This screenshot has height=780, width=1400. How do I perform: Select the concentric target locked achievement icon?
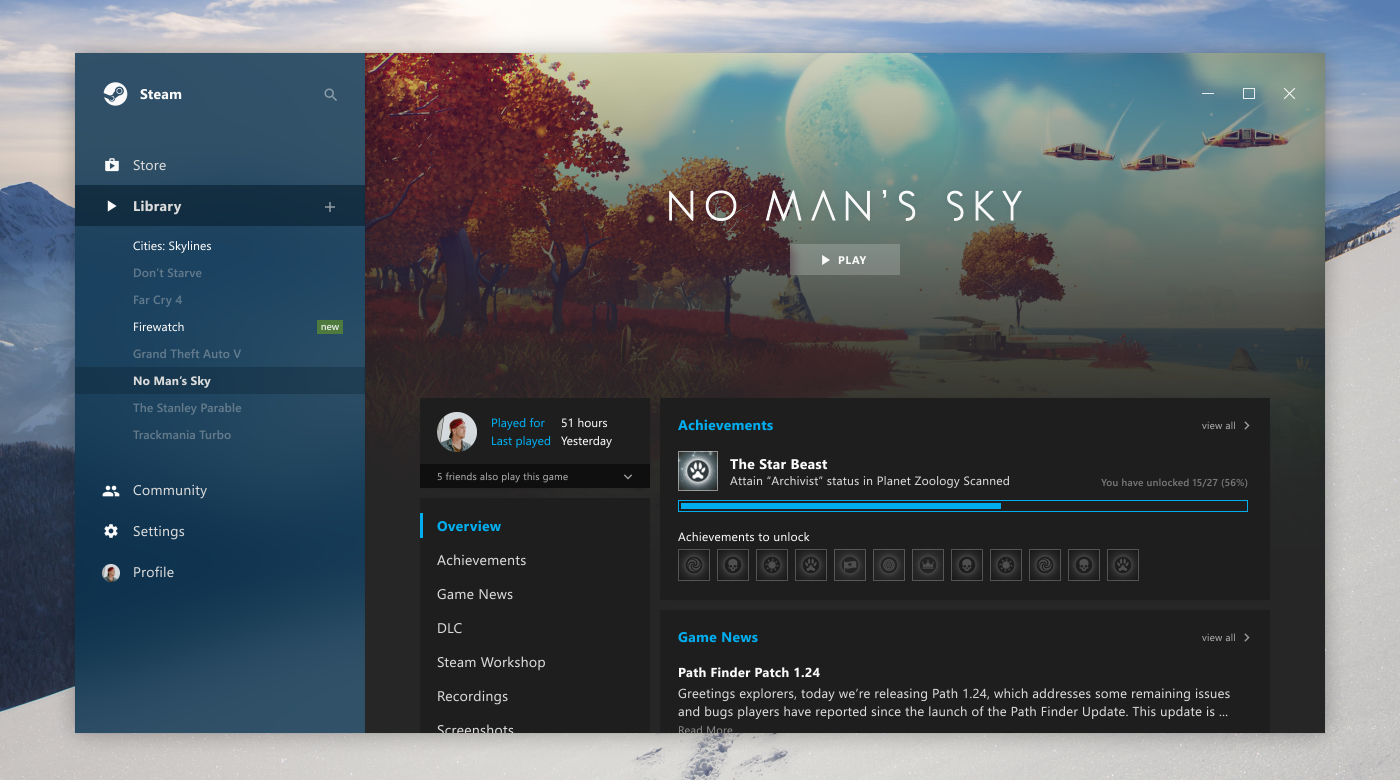coord(889,565)
